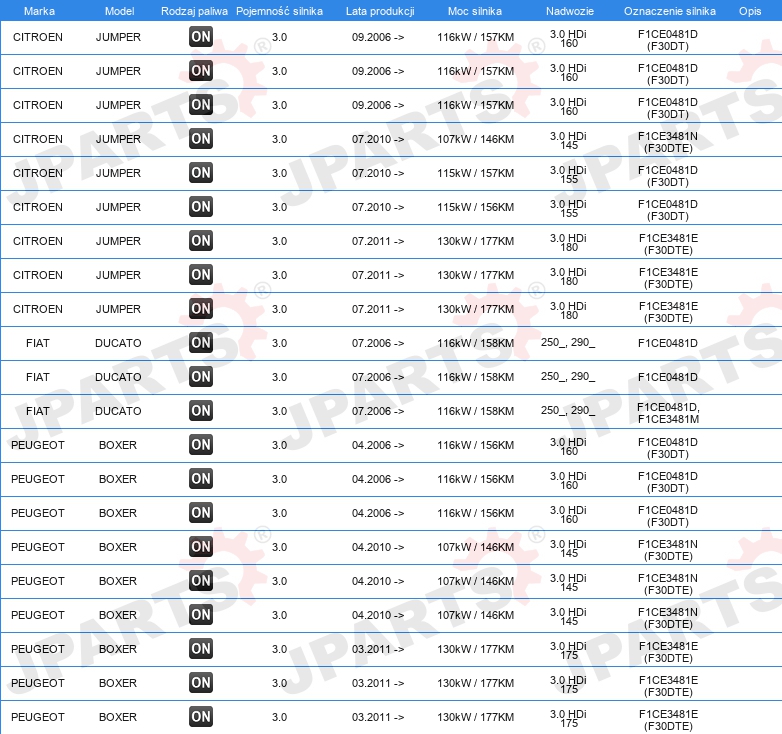Click capacity 3.0 in the CITROEN 107kW row
This screenshot has width=782, height=734.
pyautogui.click(x=279, y=139)
